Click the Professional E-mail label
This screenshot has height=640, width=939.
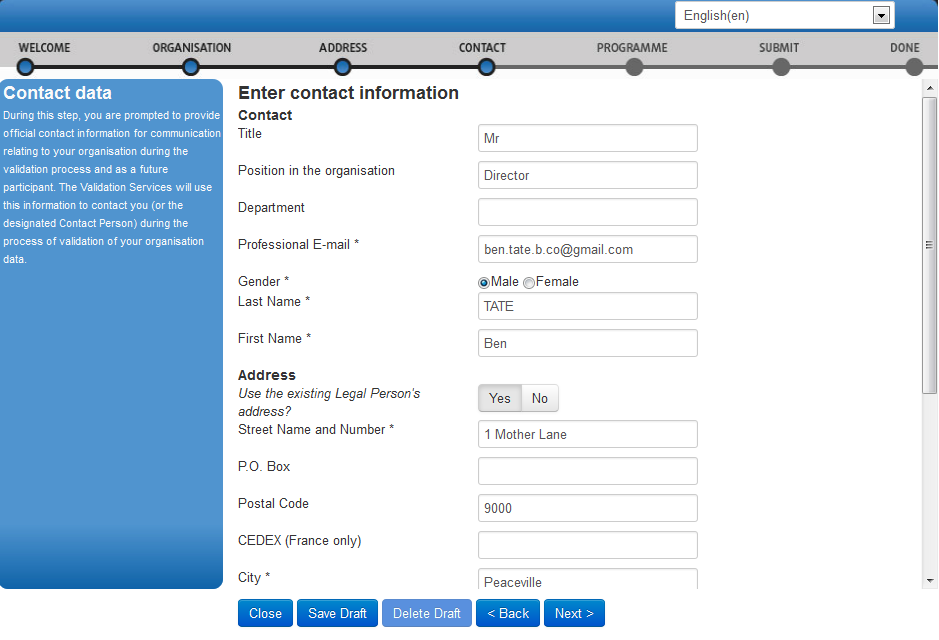[298, 244]
